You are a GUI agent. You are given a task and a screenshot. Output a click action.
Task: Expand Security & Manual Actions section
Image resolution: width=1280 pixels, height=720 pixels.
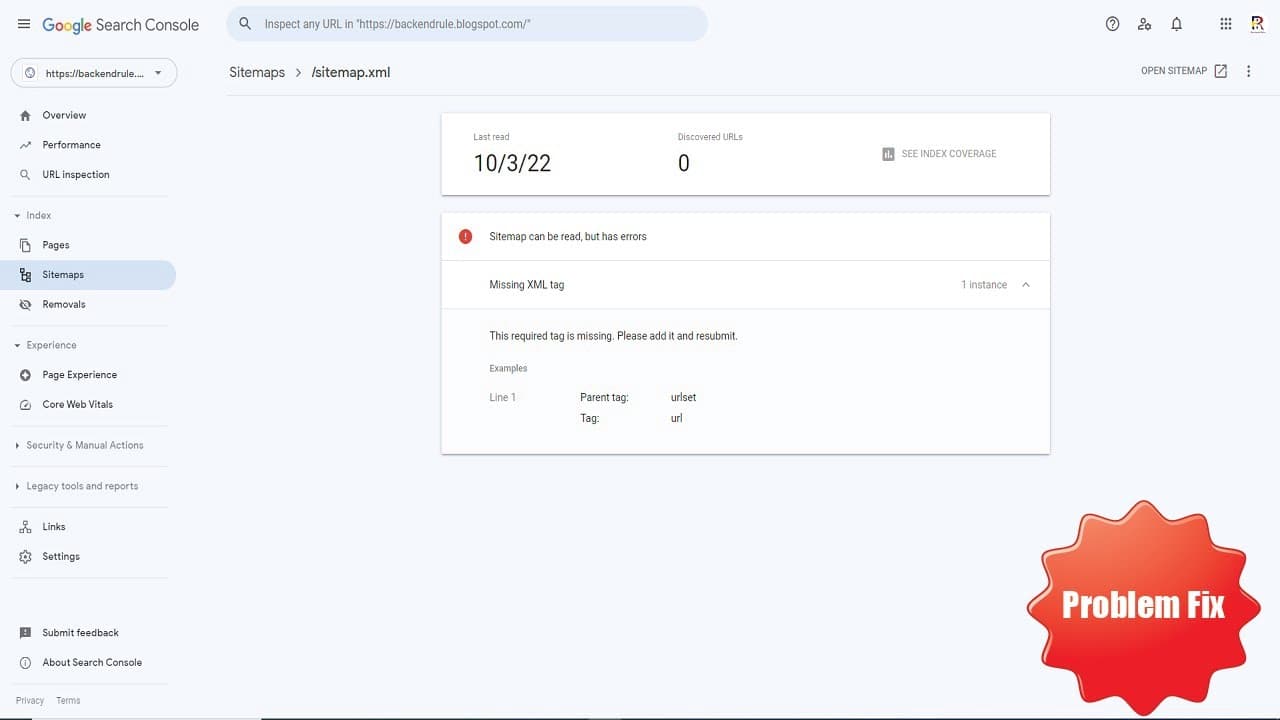pyautogui.click(x=17, y=446)
